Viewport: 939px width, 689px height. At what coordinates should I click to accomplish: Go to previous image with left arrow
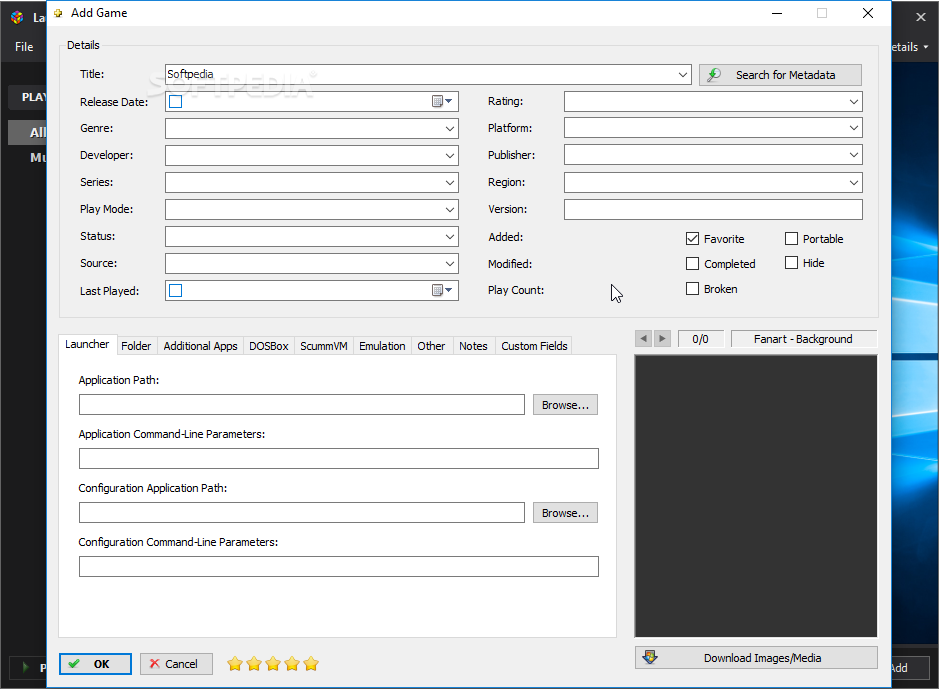(644, 339)
